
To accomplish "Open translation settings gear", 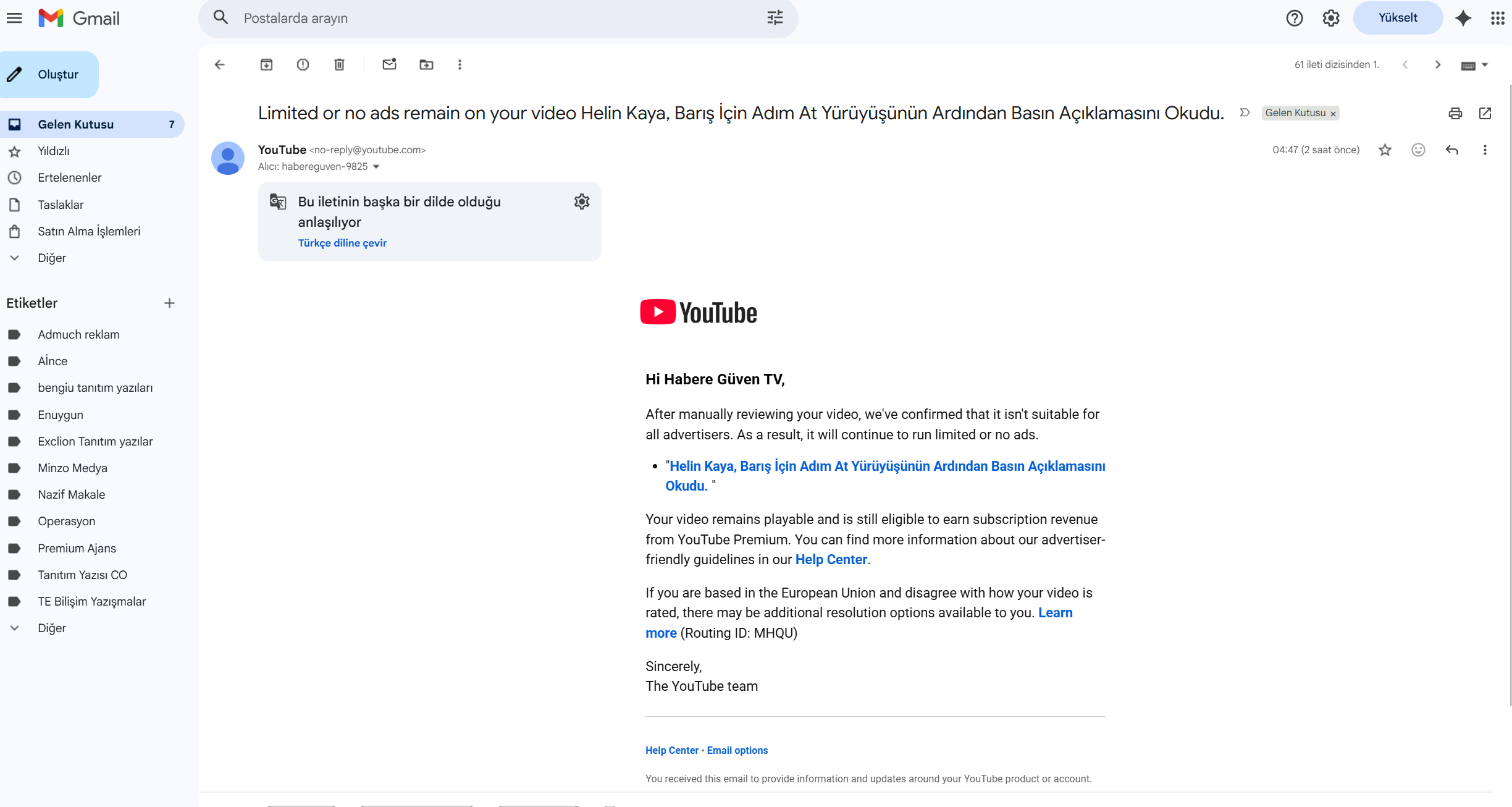I will click(x=582, y=201).
